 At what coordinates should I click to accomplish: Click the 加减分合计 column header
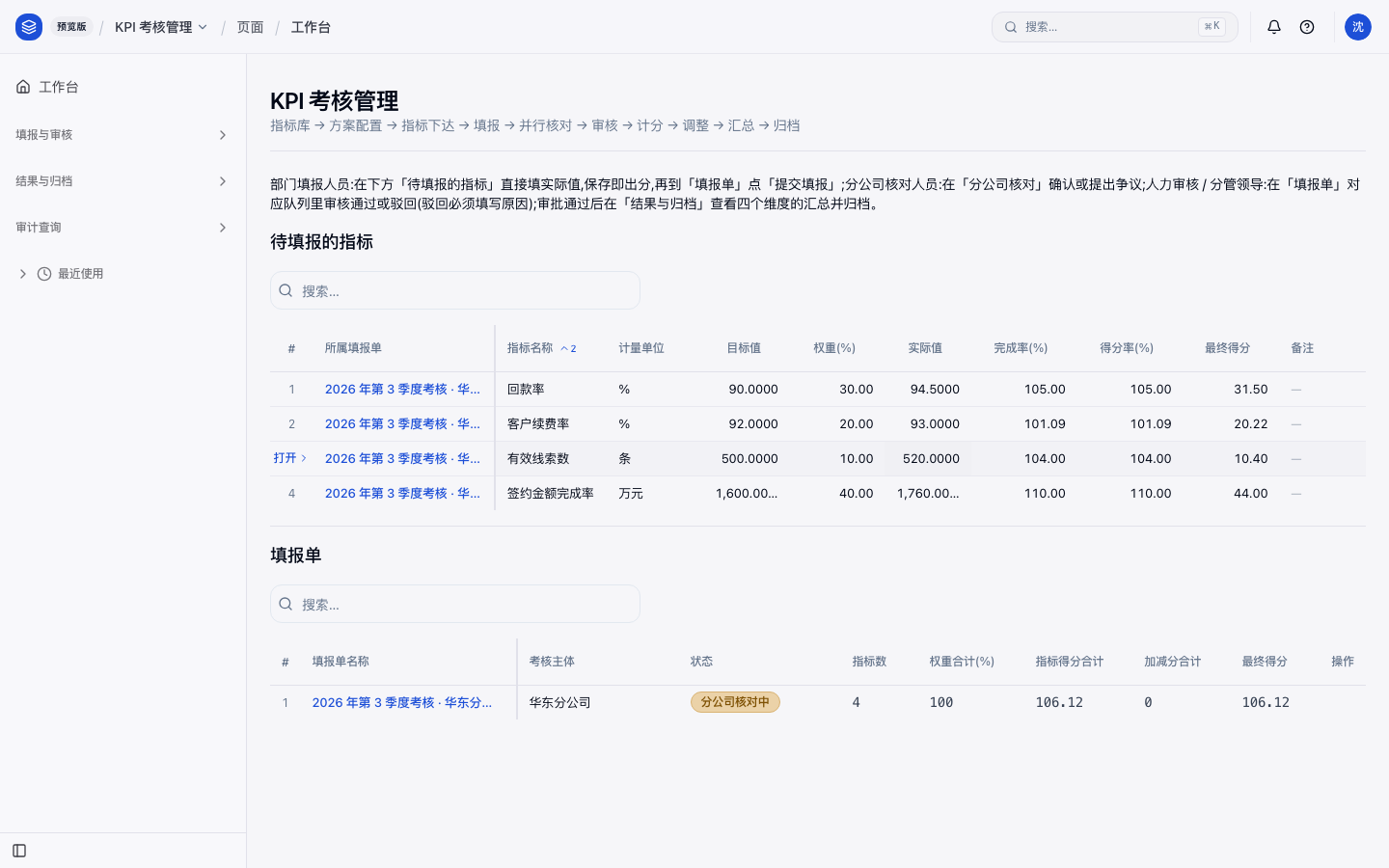click(x=1173, y=662)
